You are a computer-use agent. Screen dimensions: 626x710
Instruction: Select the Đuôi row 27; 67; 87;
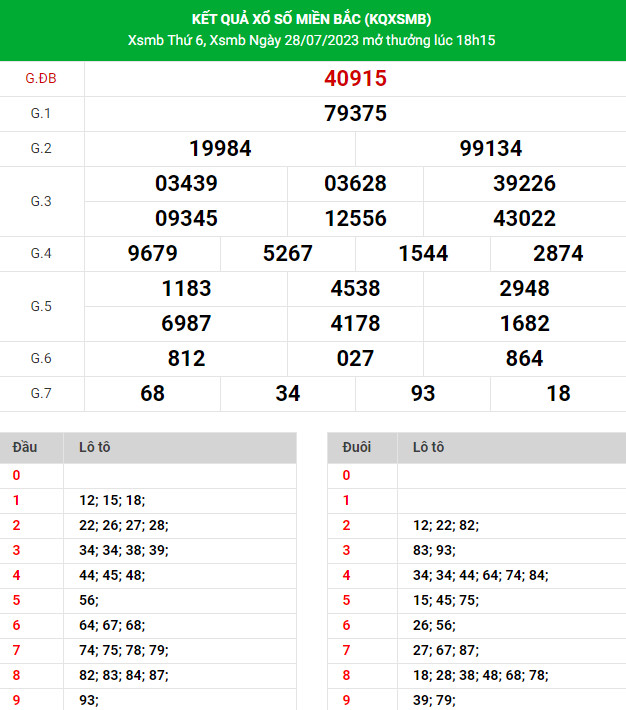pos(477,650)
